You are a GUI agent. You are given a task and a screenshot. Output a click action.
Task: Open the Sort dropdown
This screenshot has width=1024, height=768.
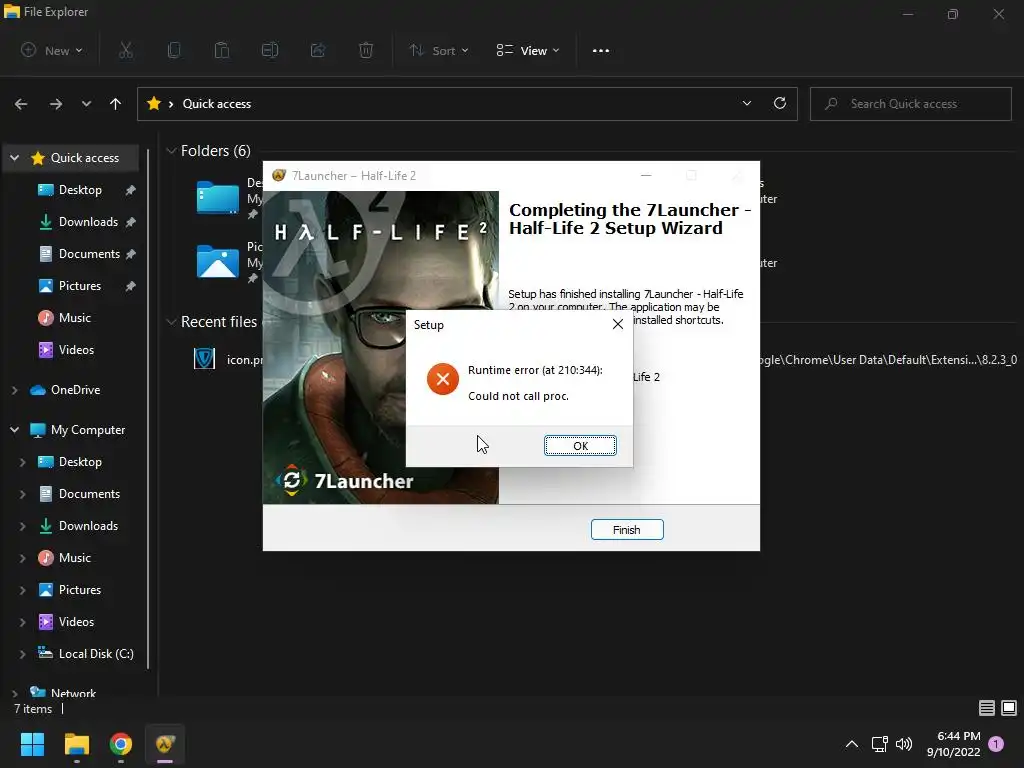pos(438,50)
